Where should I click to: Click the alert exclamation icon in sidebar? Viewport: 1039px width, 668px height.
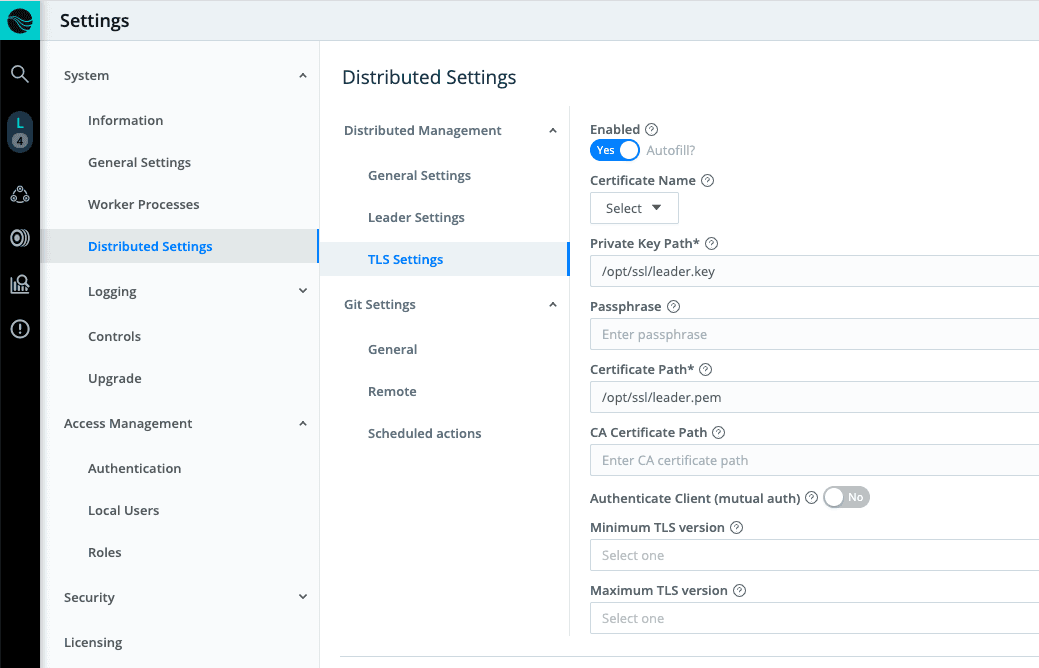20,329
